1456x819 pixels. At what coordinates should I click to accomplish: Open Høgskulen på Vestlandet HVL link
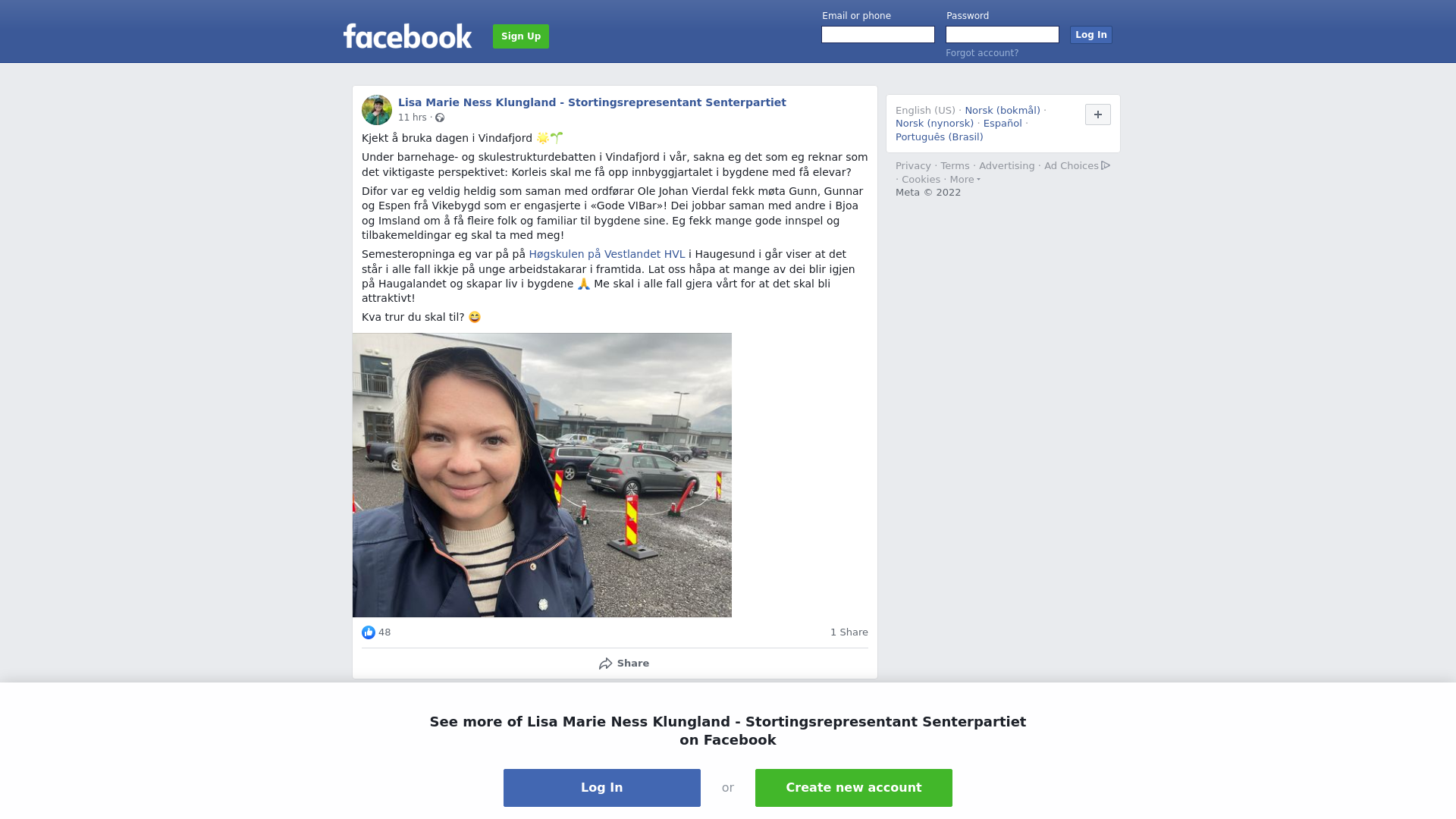click(607, 254)
